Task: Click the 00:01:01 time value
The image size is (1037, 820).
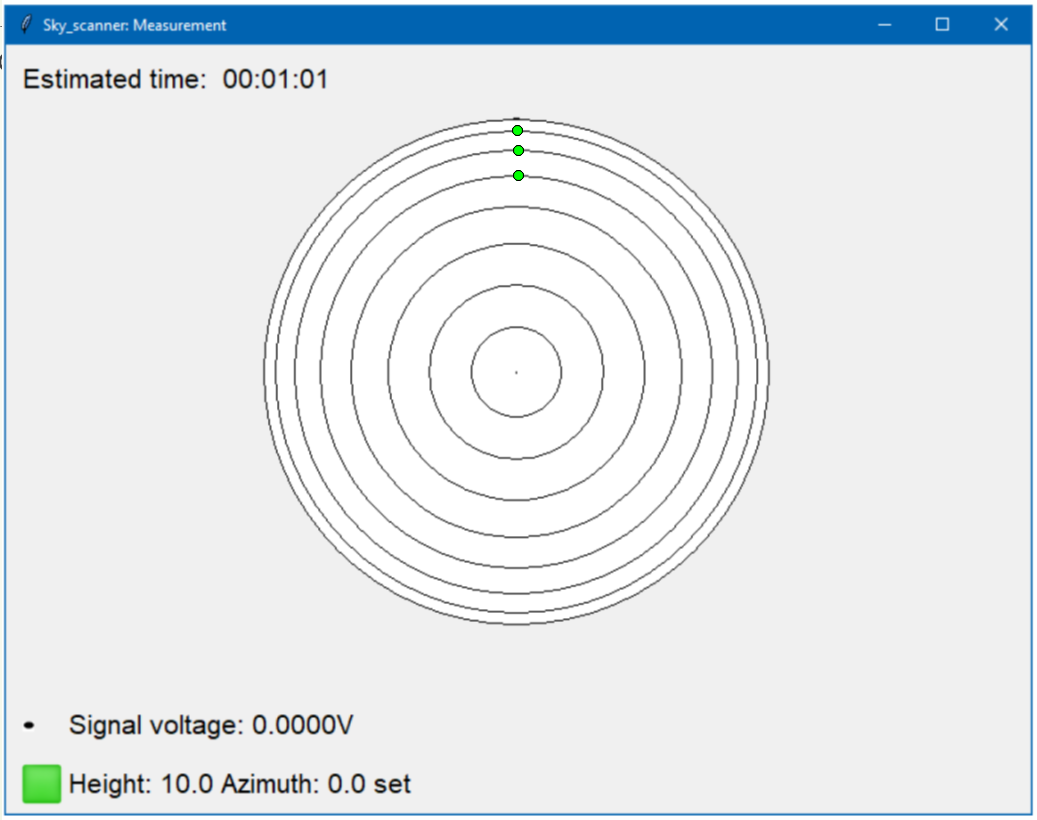Action: click(x=275, y=80)
